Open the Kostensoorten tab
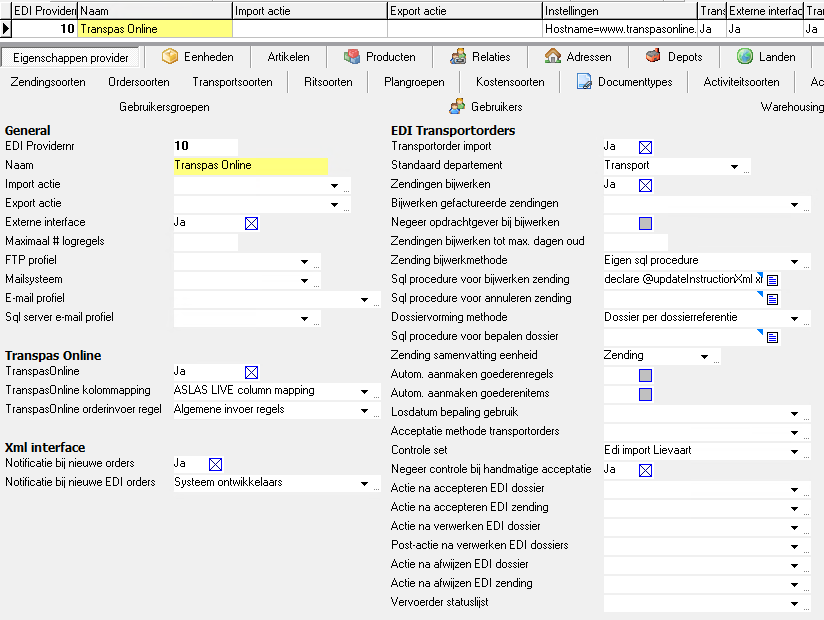Image resolution: width=824 pixels, height=620 pixels. click(510, 82)
